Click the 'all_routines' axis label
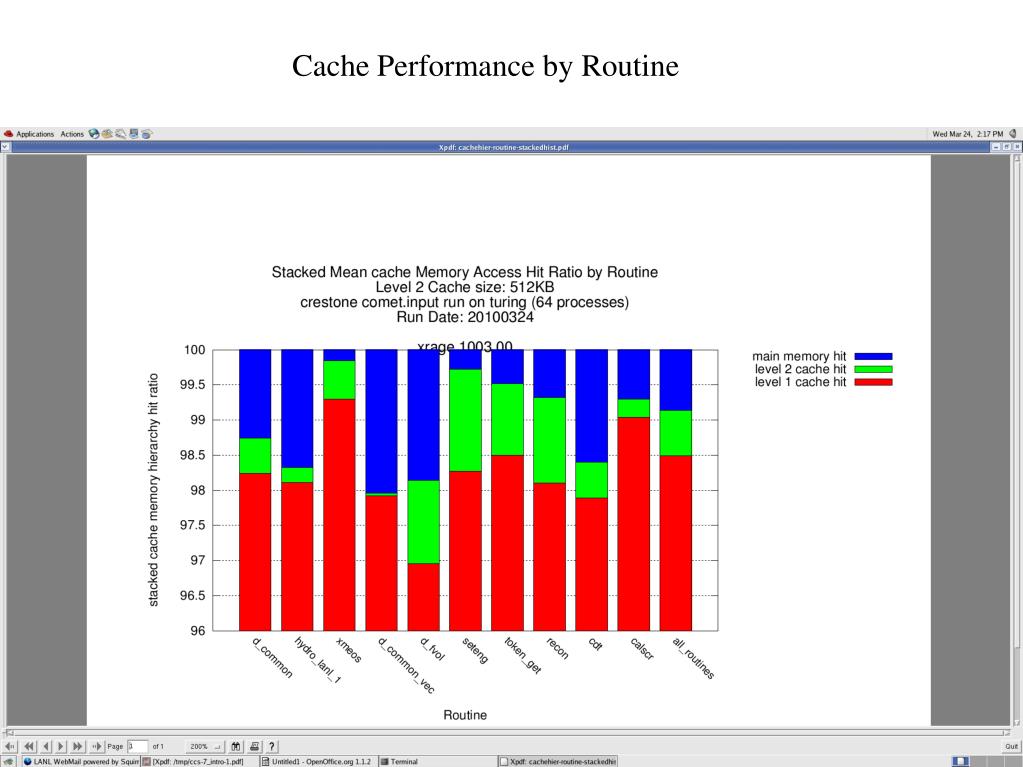1023x767 pixels. [x=694, y=658]
